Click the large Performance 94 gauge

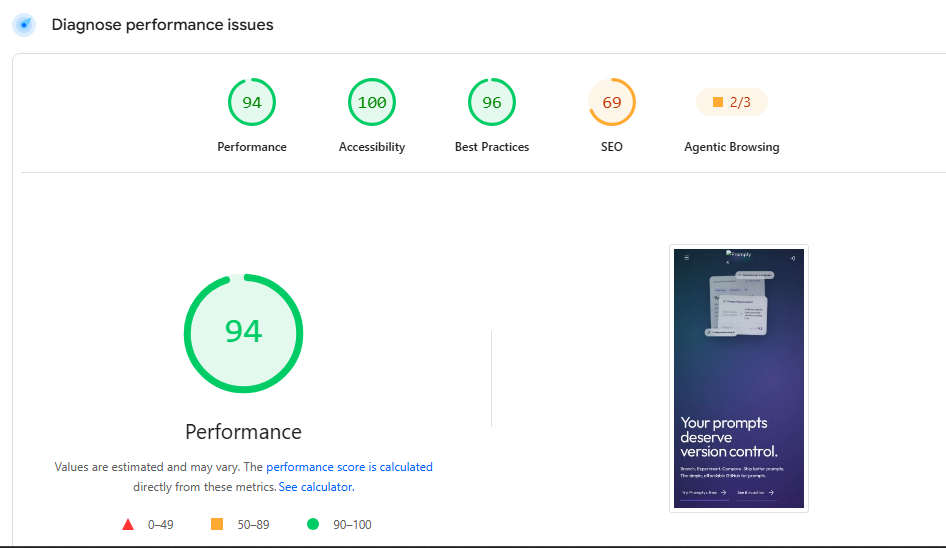[243, 333]
